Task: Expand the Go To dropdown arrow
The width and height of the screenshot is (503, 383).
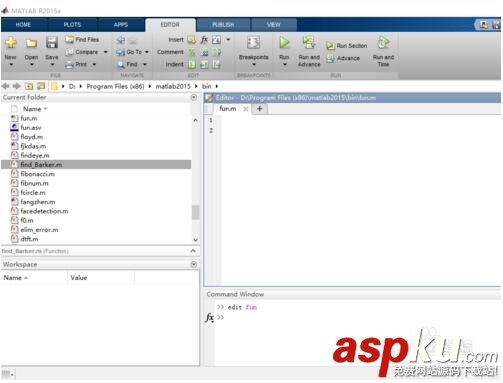Action: tap(147, 52)
